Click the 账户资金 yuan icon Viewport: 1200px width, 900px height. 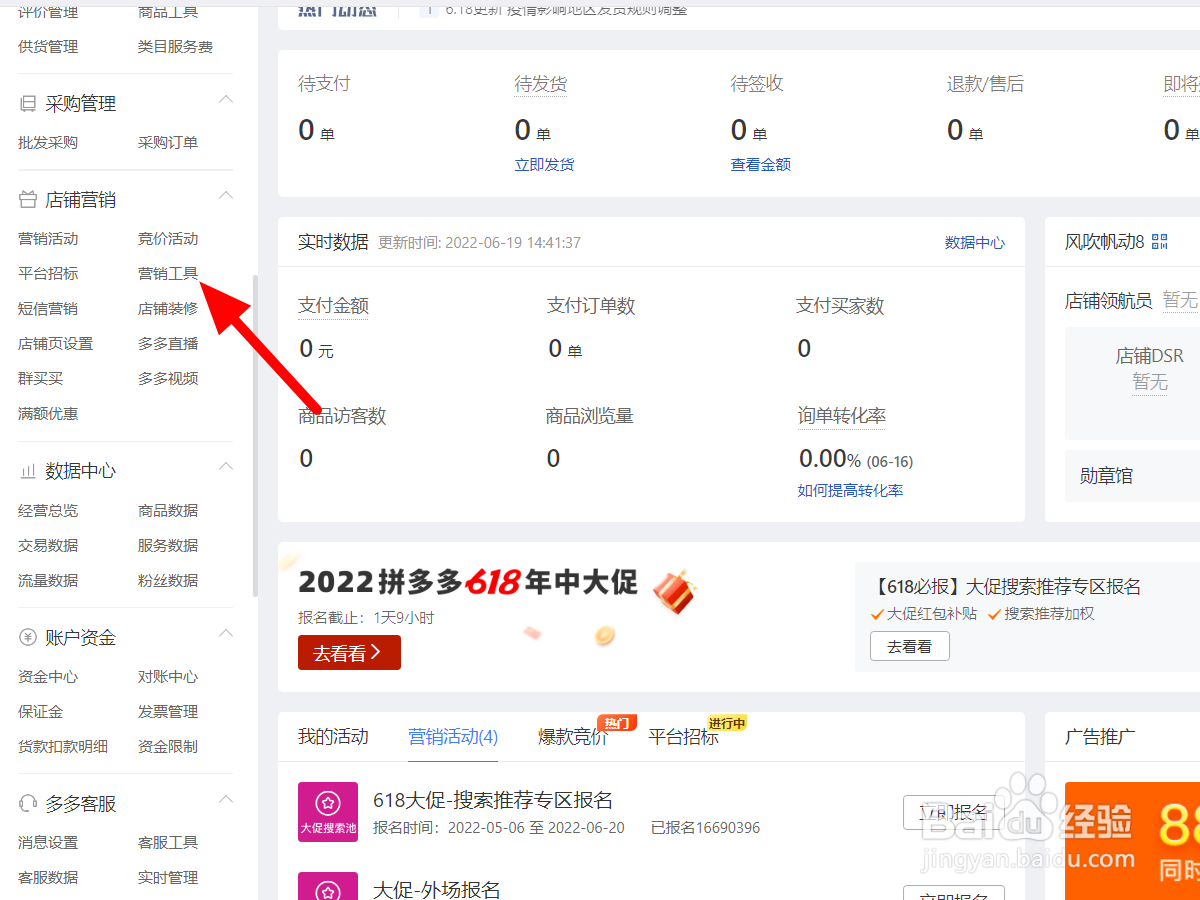(28, 638)
